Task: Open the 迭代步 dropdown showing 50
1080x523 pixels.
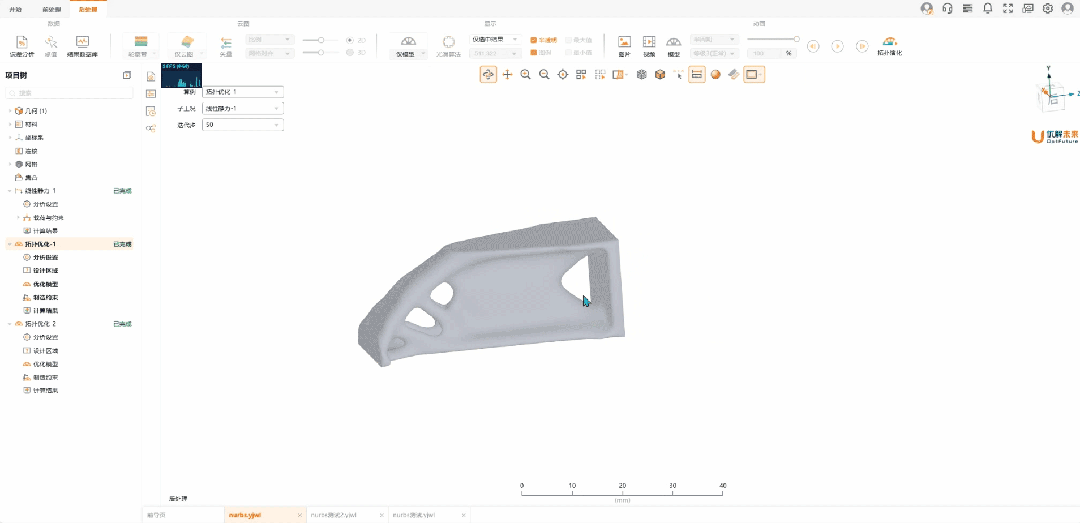Action: pyautogui.click(x=242, y=125)
